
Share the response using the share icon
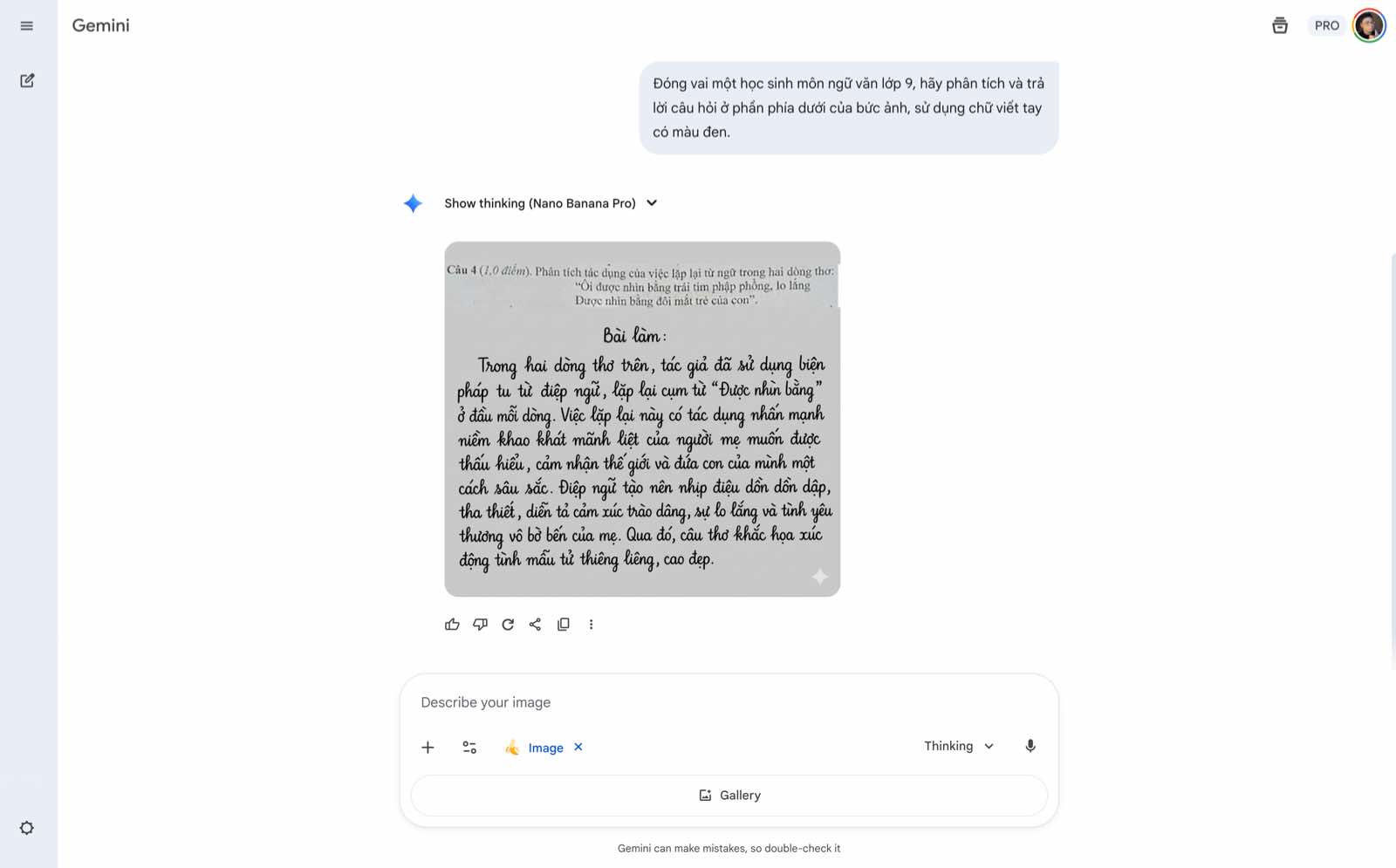point(536,625)
